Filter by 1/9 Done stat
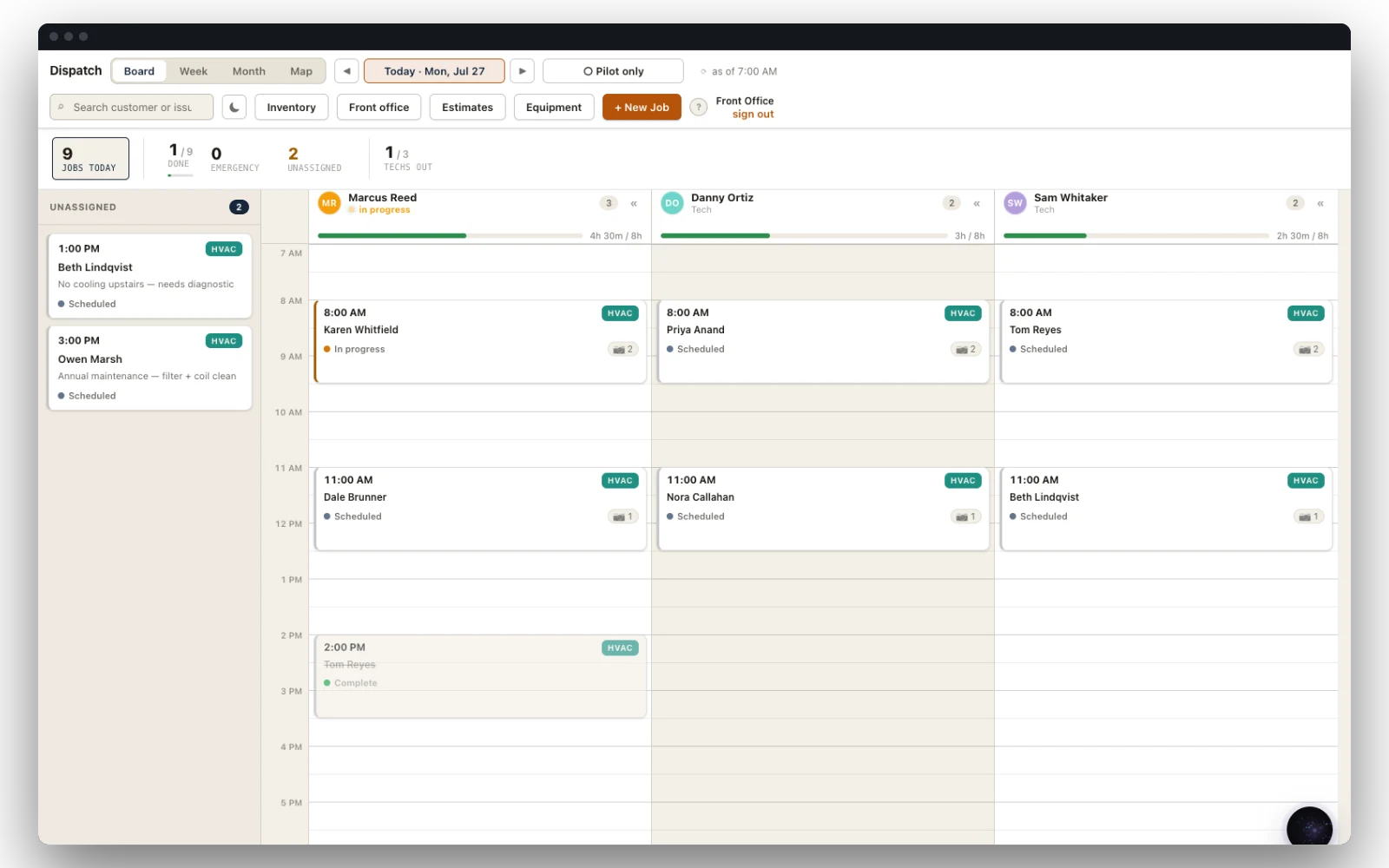This screenshot has width=1389, height=868. pyautogui.click(x=181, y=158)
